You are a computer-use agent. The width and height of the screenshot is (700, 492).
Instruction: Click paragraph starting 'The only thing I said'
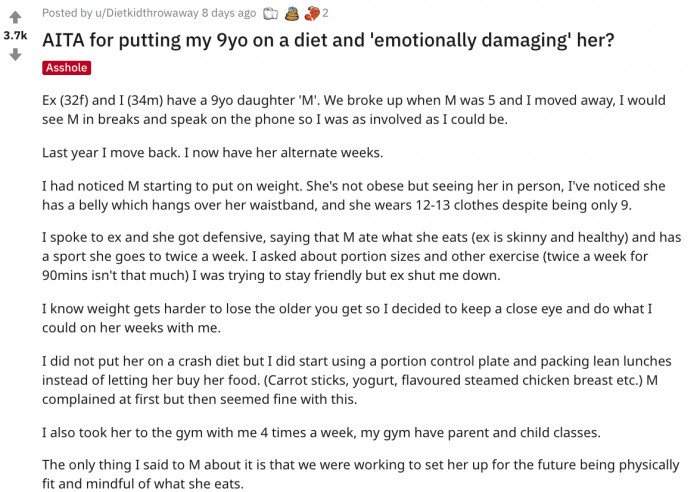pyautogui.click(x=361, y=474)
